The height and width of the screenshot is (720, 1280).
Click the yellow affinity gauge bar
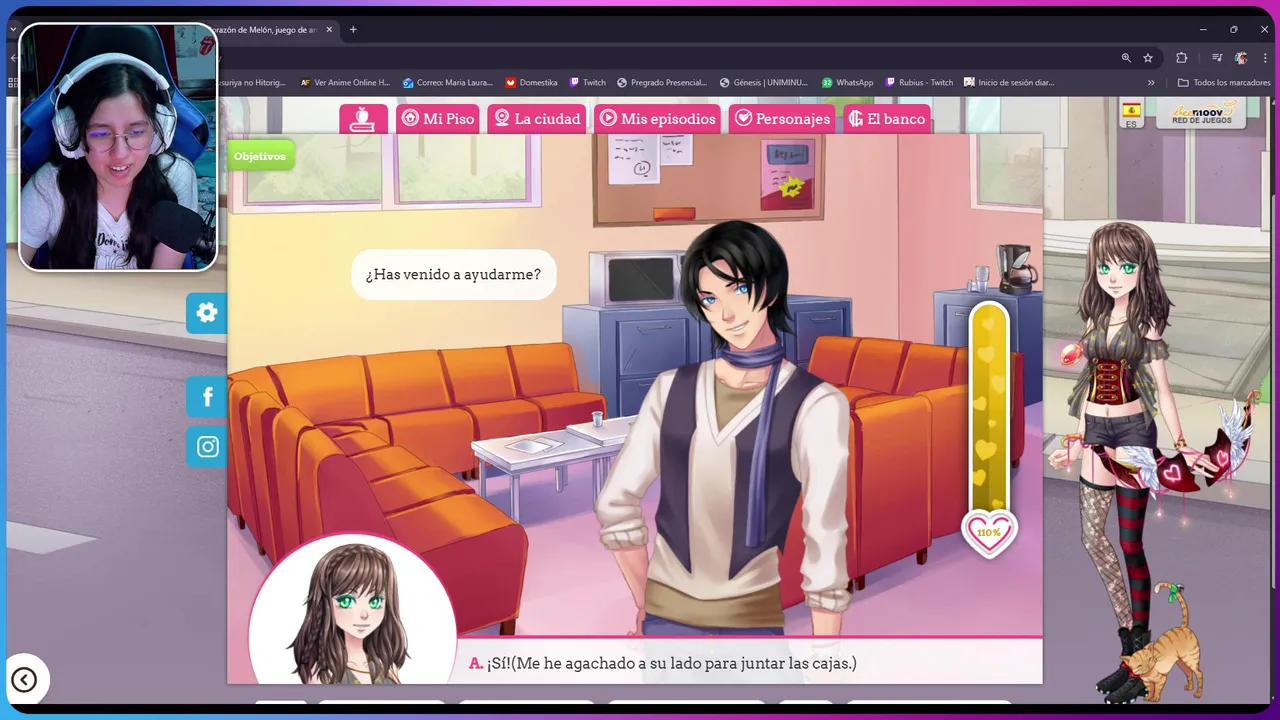point(989,408)
